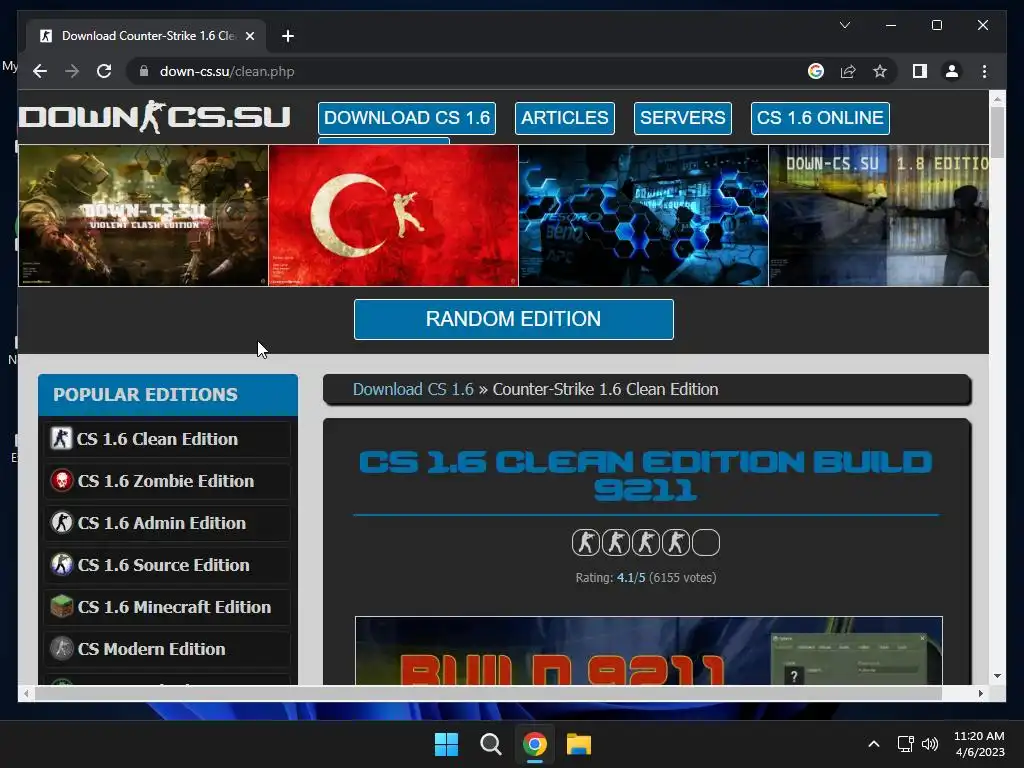This screenshot has height=768, width=1024.
Task: Rate two stars with second rating icon
Action: [x=615, y=543]
